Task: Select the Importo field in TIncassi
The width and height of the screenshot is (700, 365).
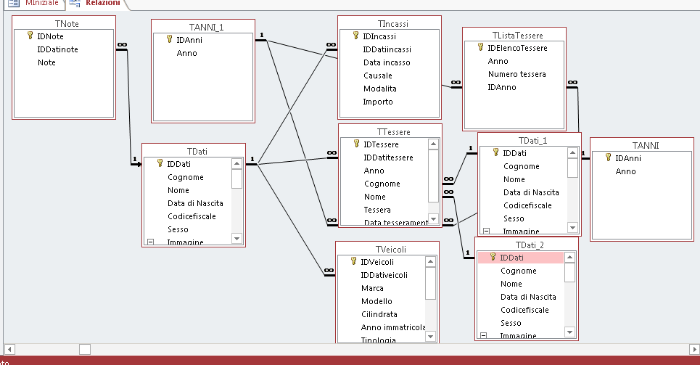Action: click(x=378, y=102)
